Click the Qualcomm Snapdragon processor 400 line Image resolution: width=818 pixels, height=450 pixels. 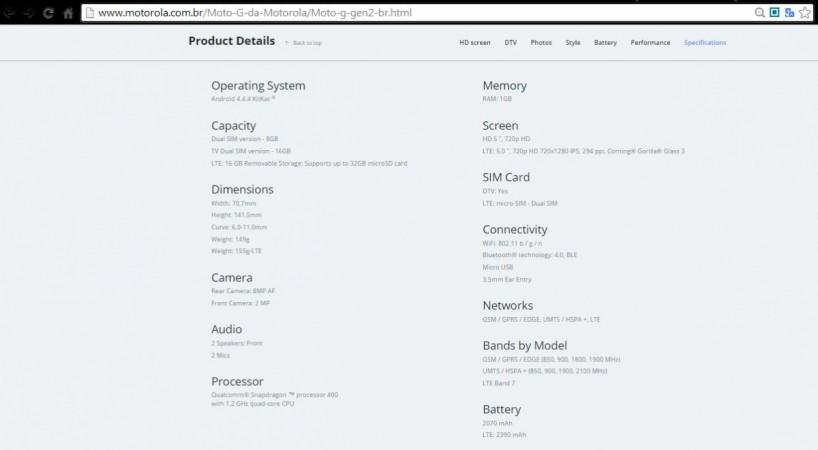pos(274,395)
